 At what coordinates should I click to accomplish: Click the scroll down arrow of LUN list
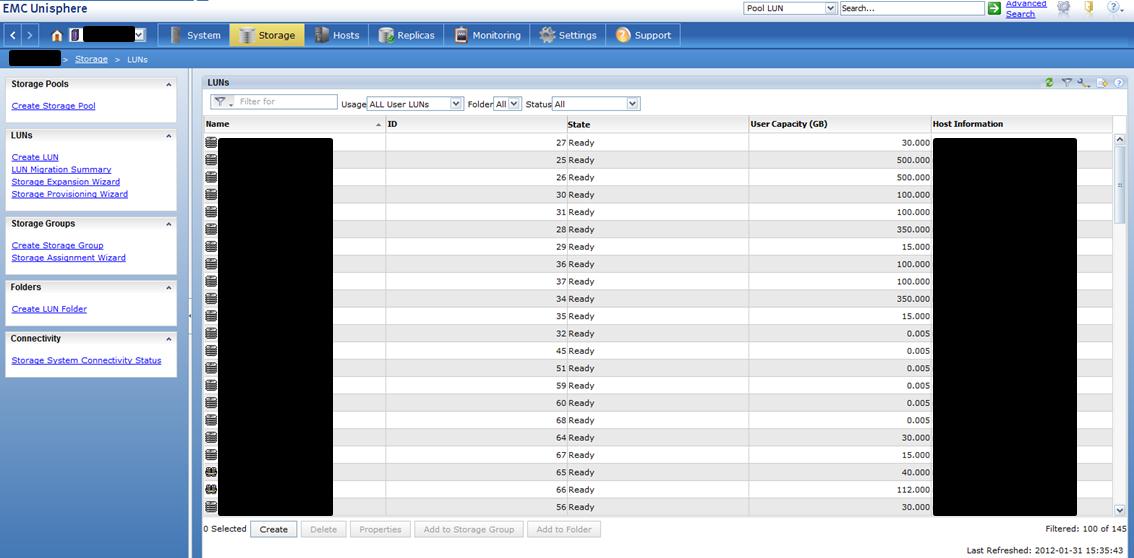point(1120,510)
